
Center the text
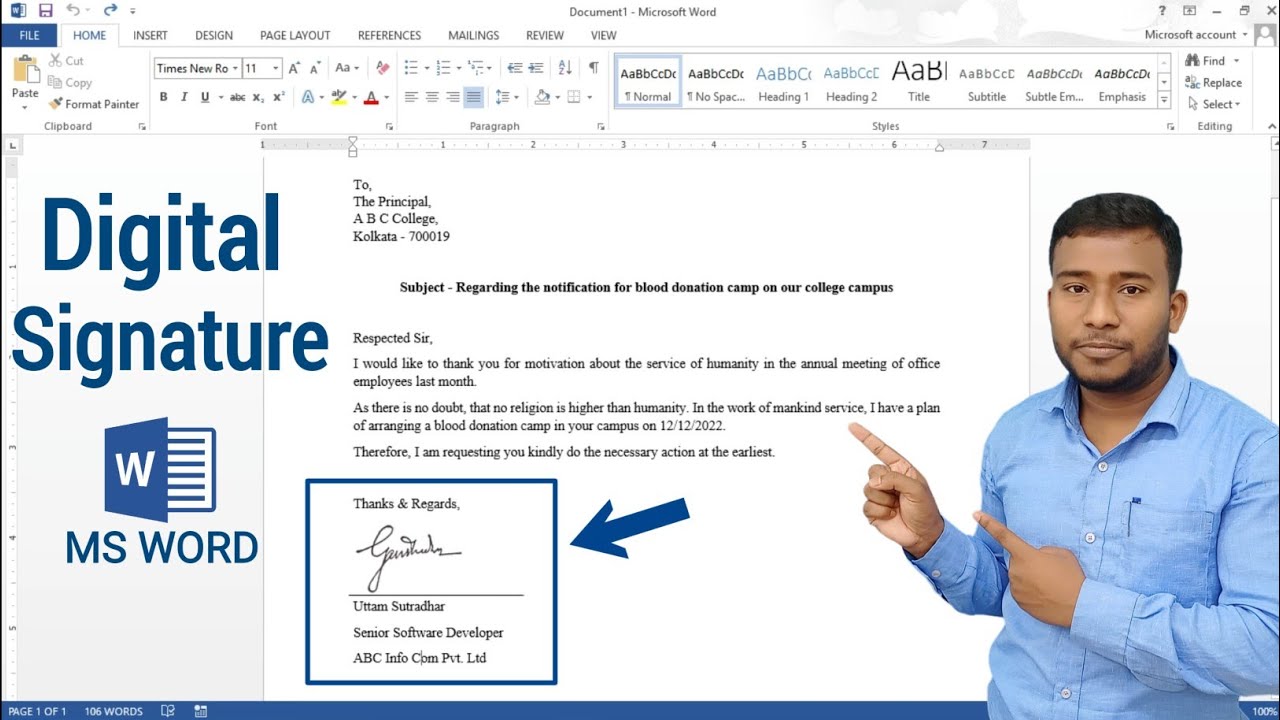coord(432,97)
